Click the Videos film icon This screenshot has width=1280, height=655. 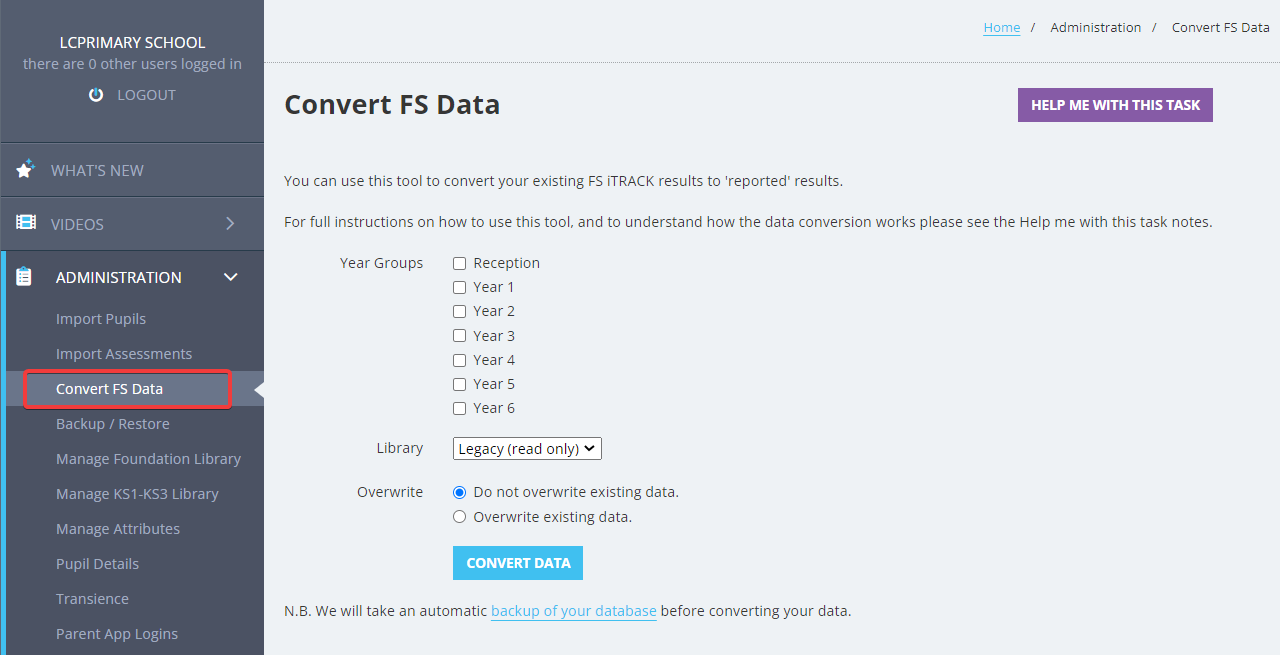click(26, 223)
